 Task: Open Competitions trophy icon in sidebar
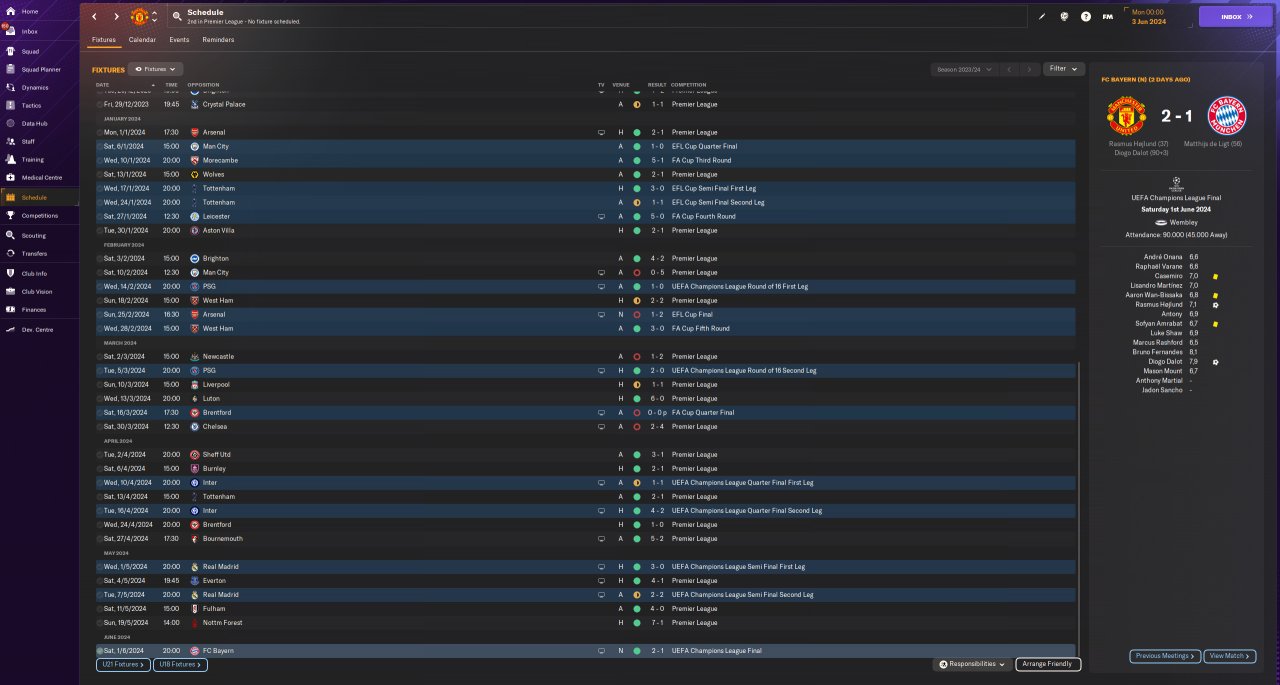tap(9, 215)
